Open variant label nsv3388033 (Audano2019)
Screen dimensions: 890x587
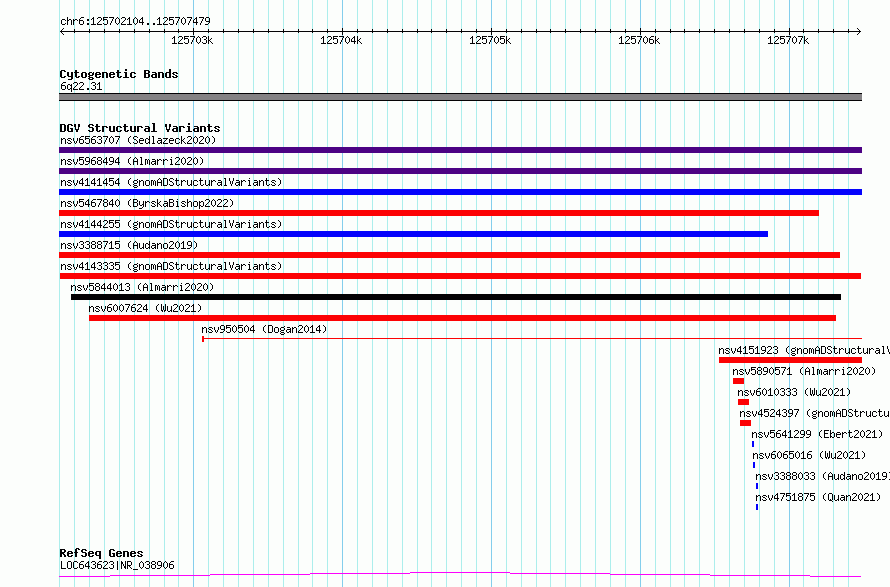pyautogui.click(x=822, y=476)
